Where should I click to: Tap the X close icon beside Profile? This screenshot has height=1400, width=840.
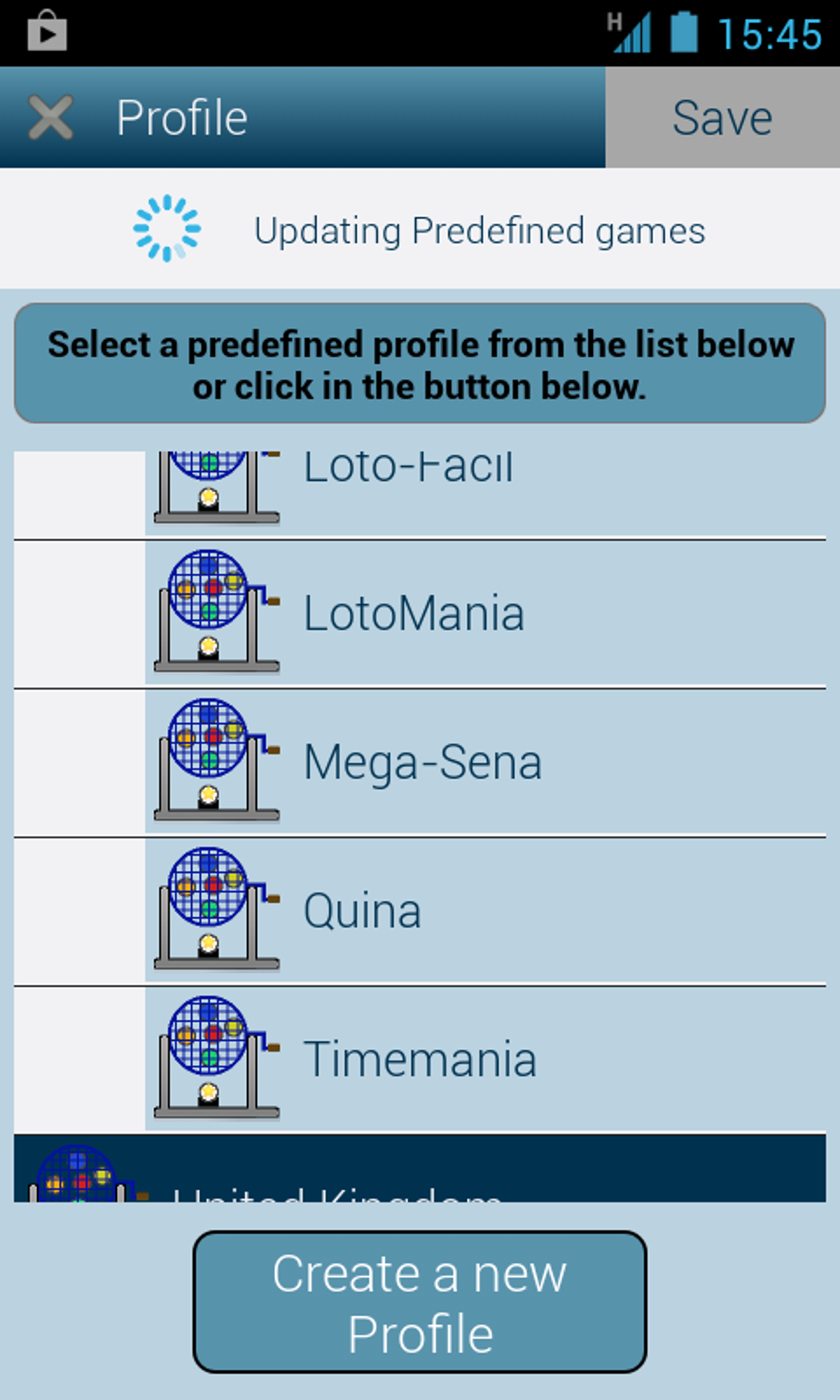click(50, 118)
